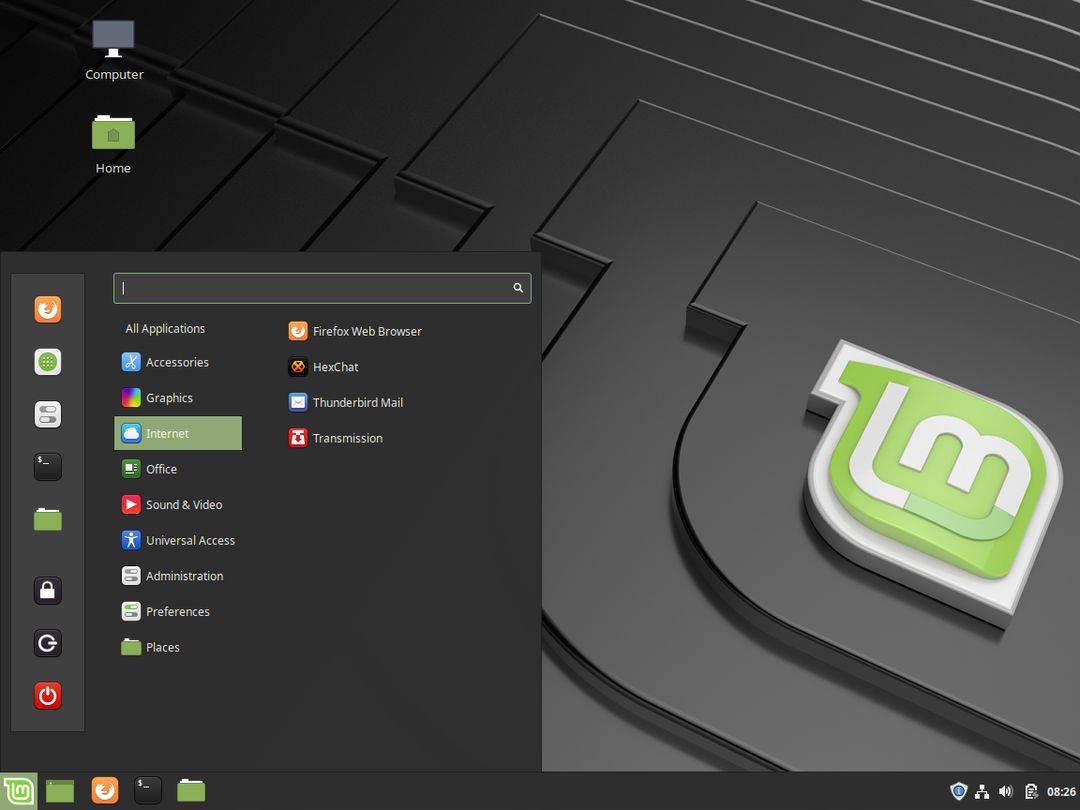
Task: Open the Files manager sidebar icon
Action: coord(47,518)
